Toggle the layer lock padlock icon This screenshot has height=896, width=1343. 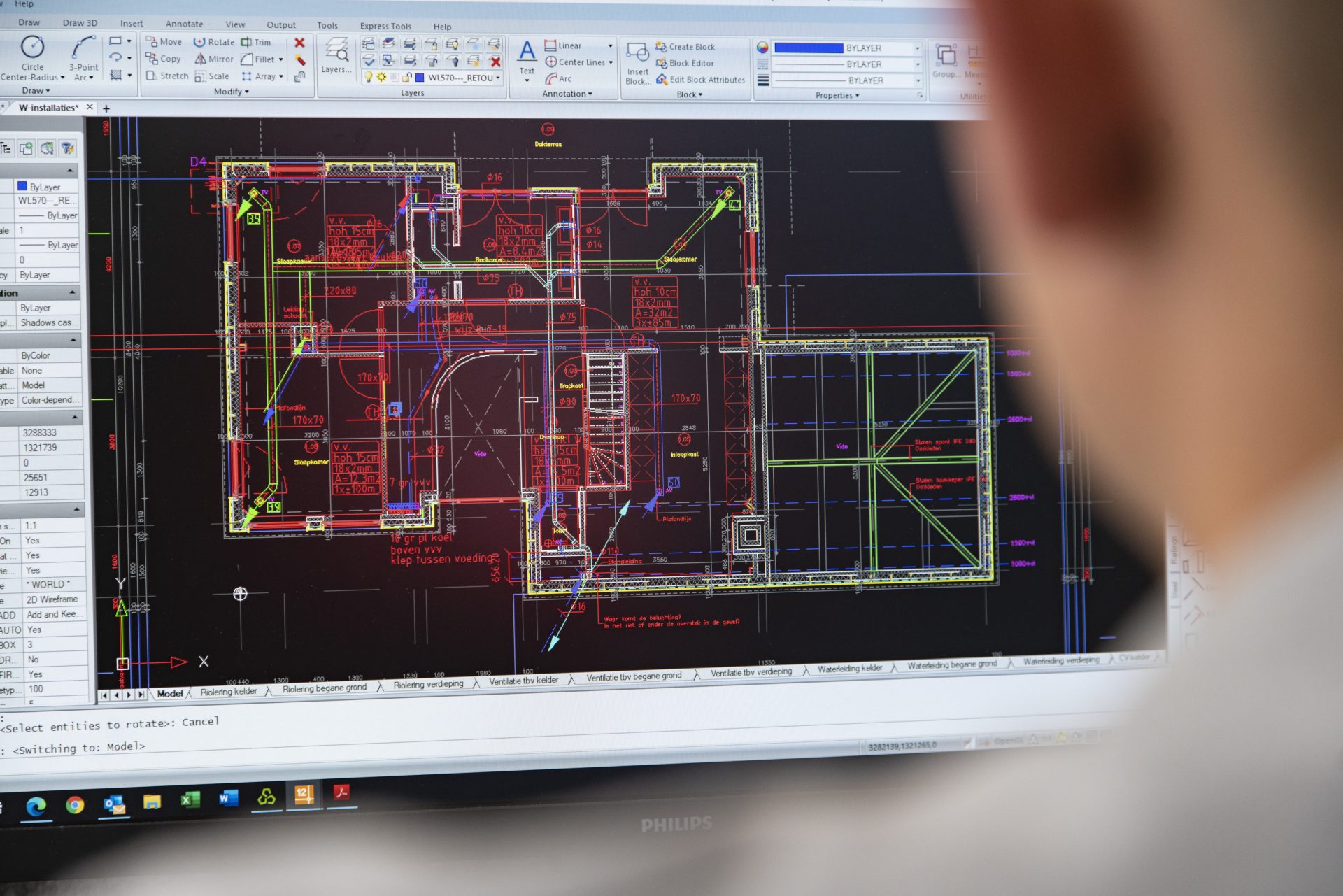tap(406, 78)
